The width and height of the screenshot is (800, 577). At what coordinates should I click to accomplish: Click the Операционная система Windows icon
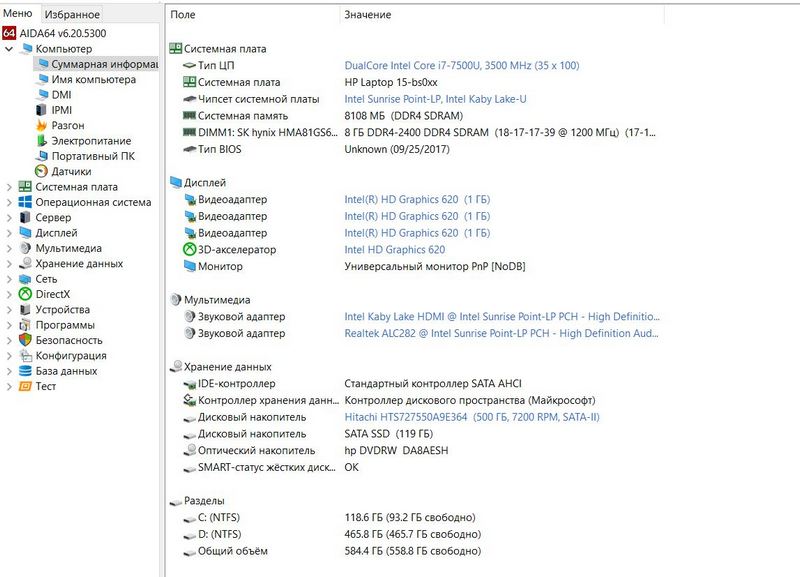[25, 202]
